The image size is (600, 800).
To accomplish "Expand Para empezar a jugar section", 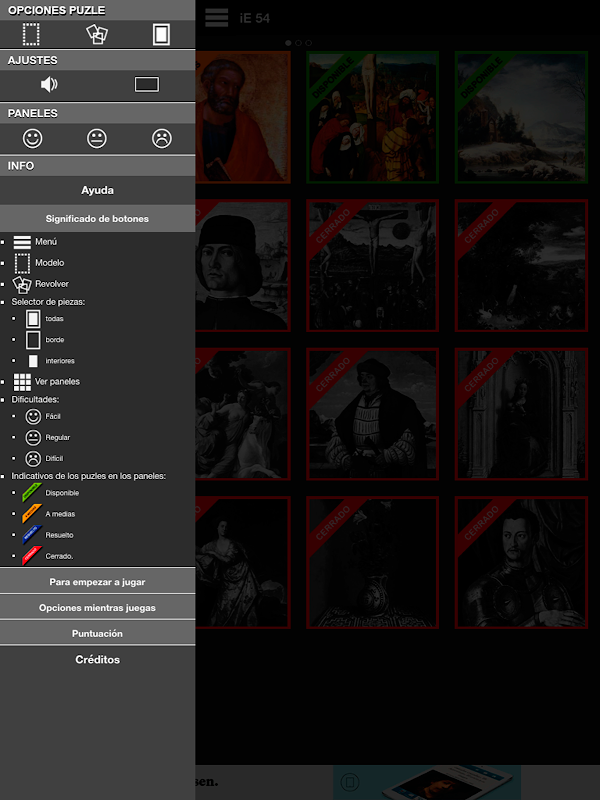I will point(97,582).
